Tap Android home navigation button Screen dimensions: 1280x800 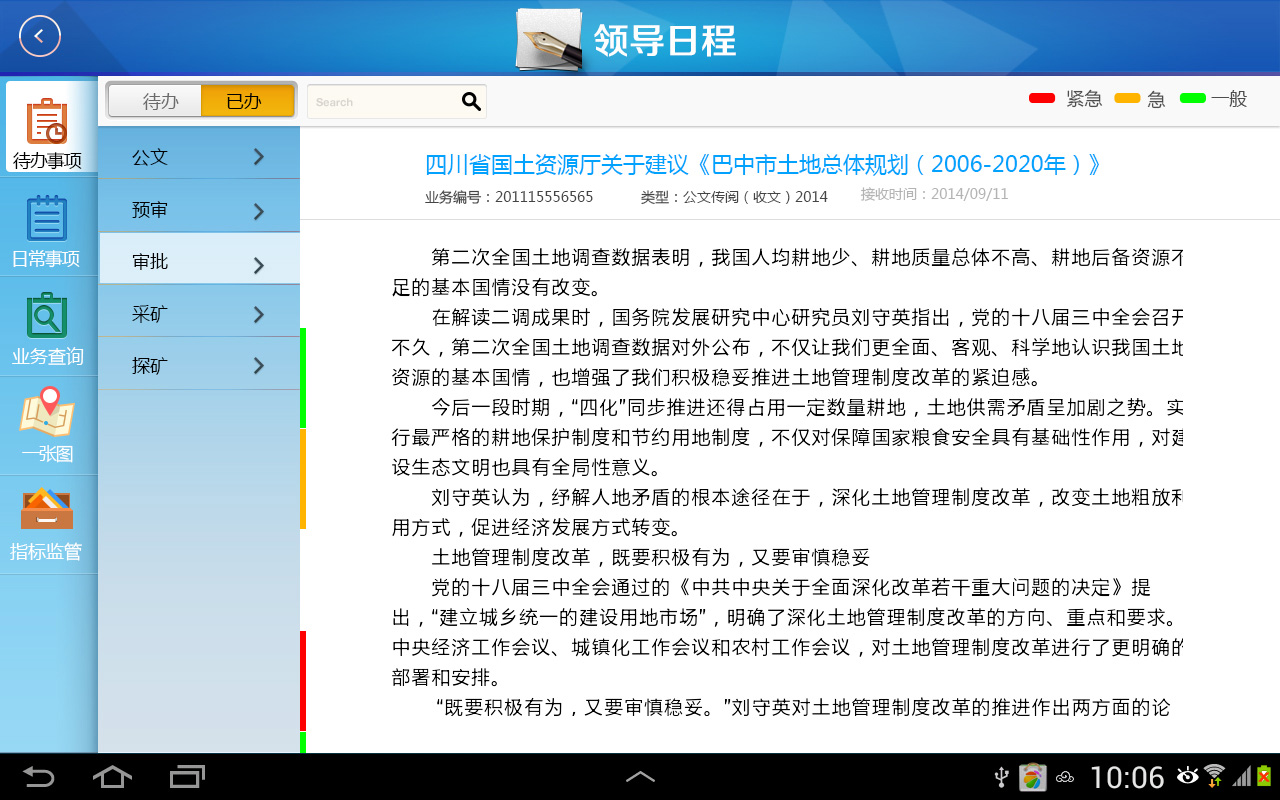pos(112,776)
